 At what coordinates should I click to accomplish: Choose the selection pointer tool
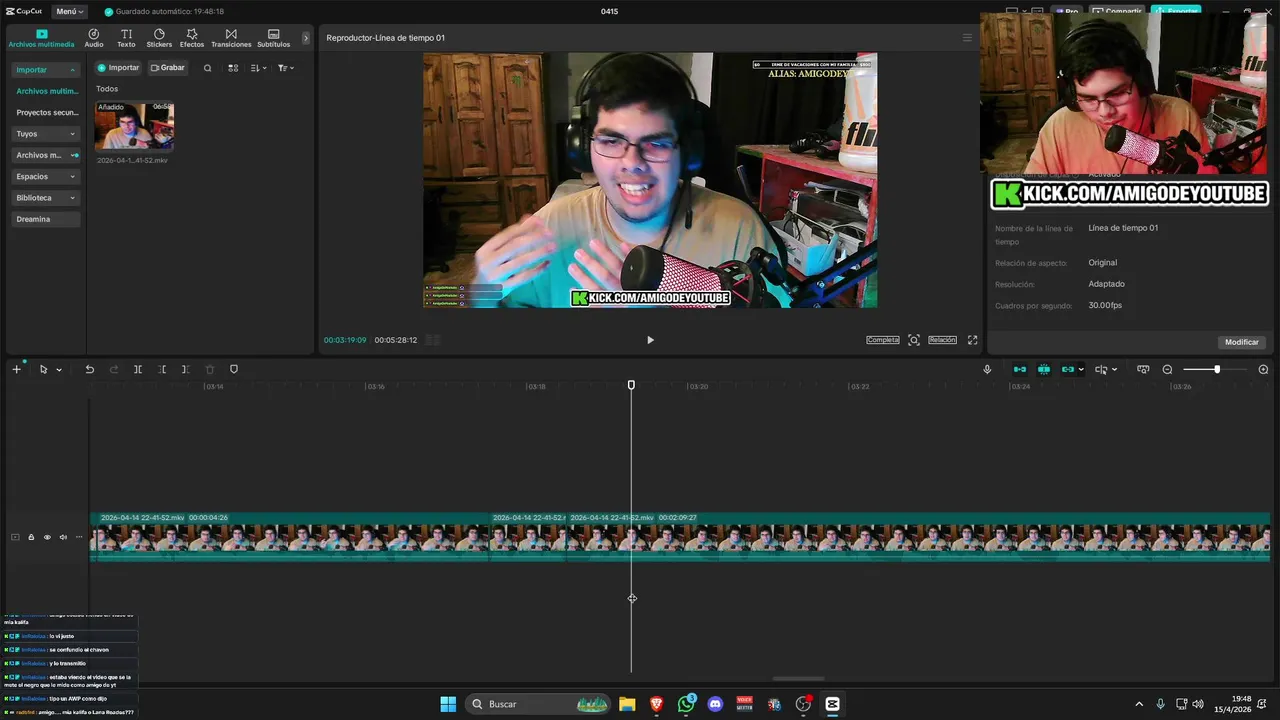43,369
